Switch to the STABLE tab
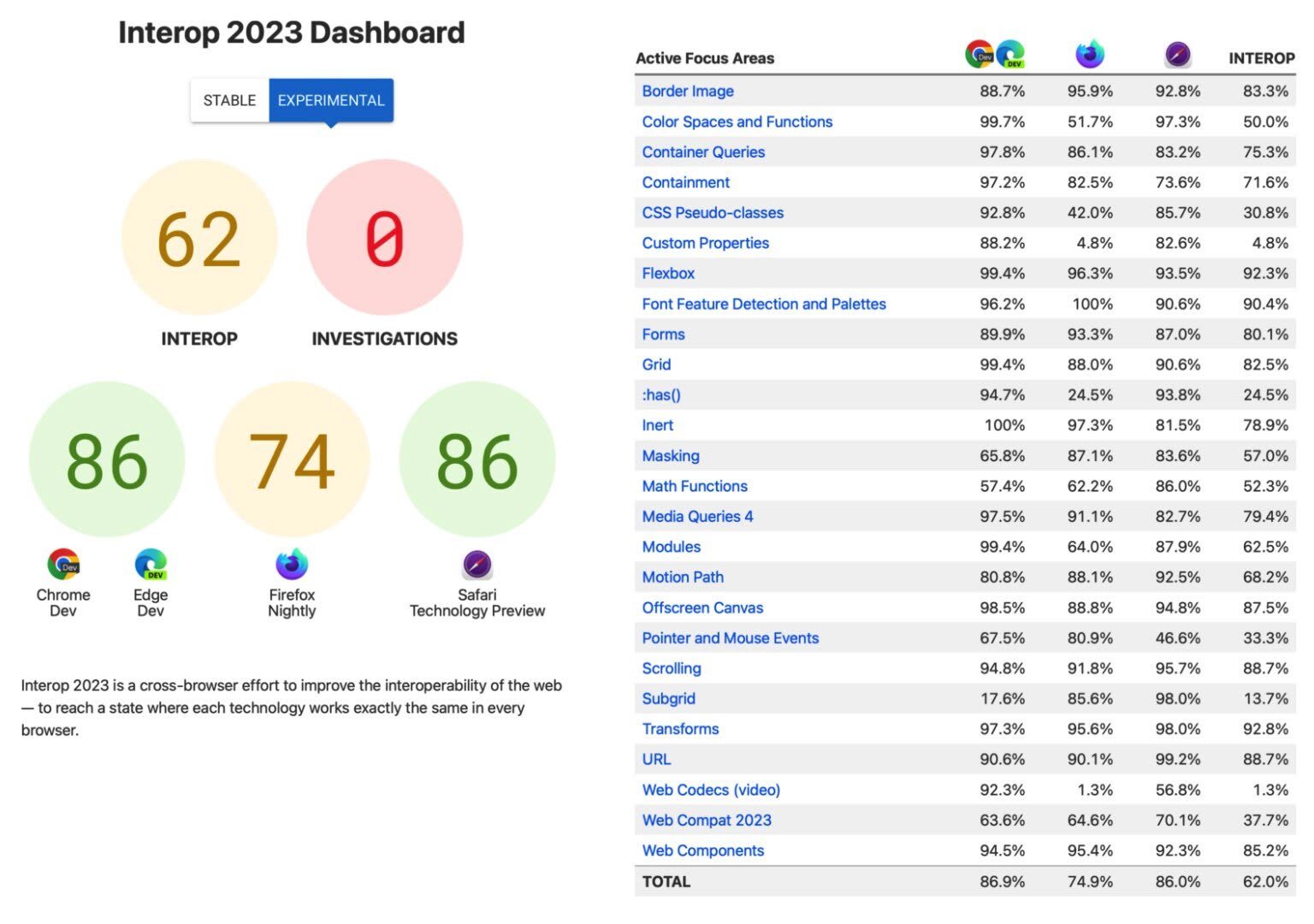 [x=229, y=100]
